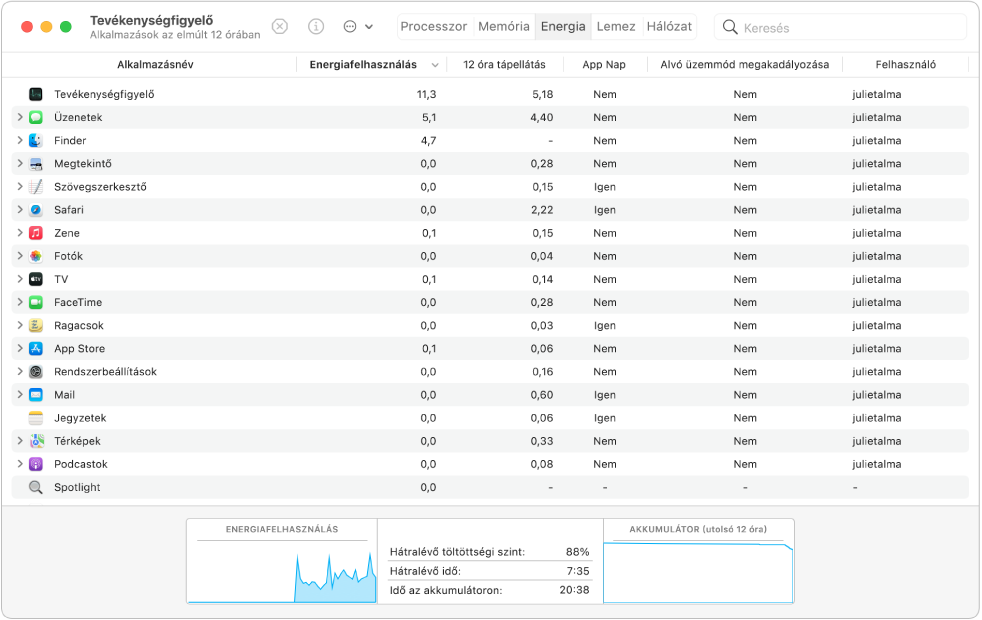This screenshot has width=982, height=620.
Task: Click the Térképek app icon
Action: click(36, 441)
